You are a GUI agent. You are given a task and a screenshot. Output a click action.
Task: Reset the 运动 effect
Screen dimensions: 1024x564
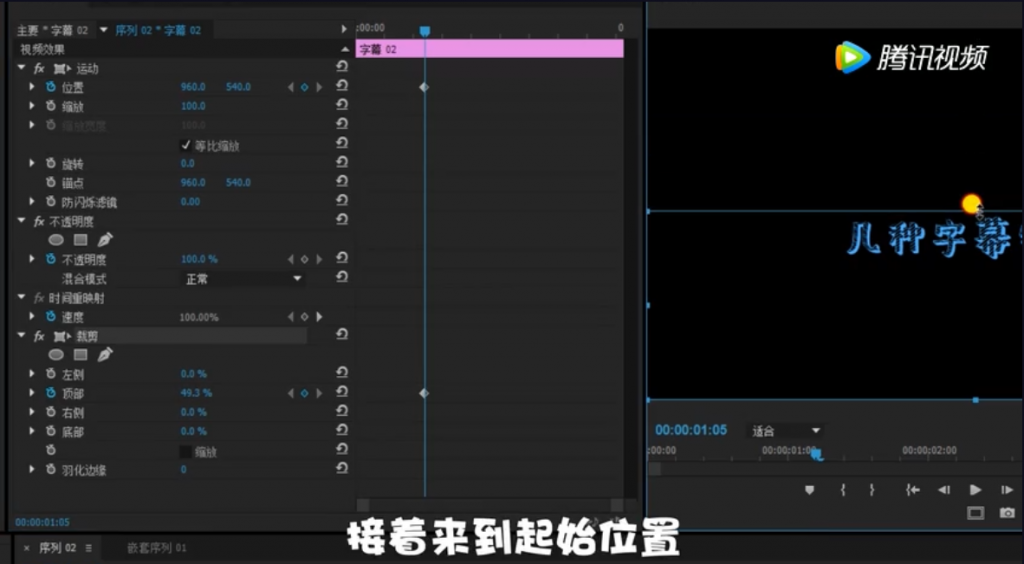pos(342,67)
